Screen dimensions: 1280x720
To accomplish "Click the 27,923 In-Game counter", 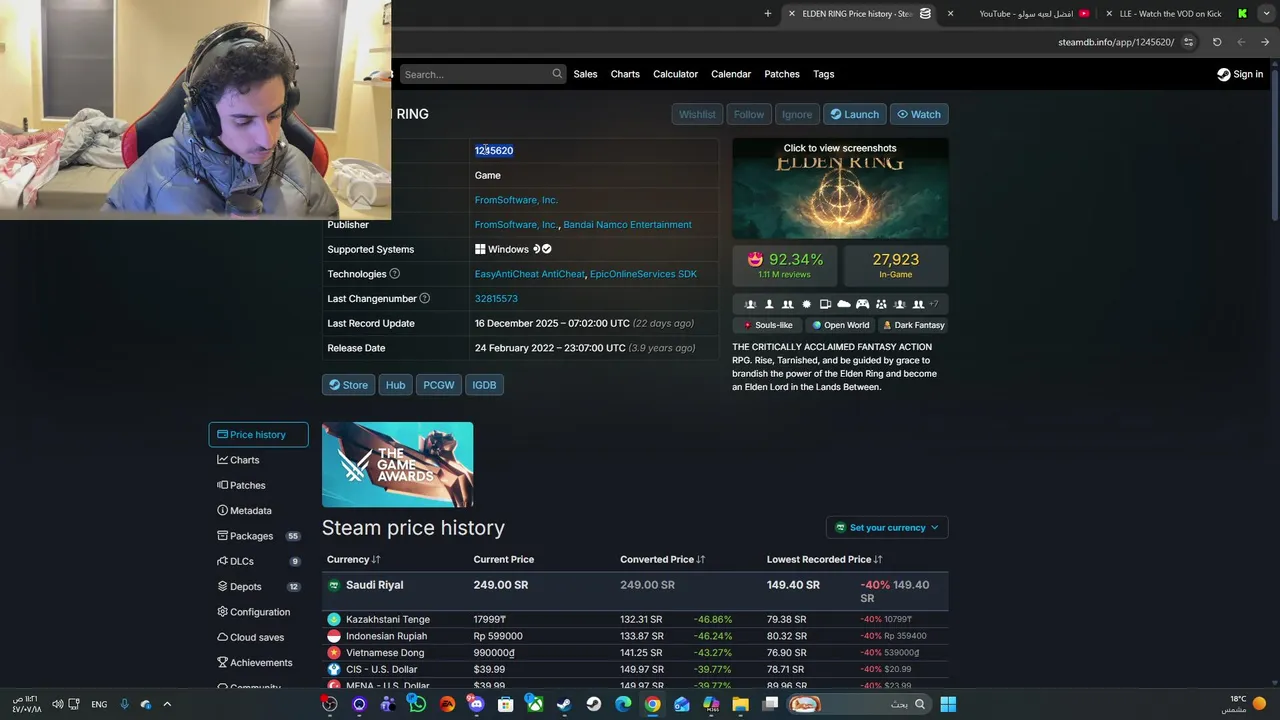I will tap(896, 265).
